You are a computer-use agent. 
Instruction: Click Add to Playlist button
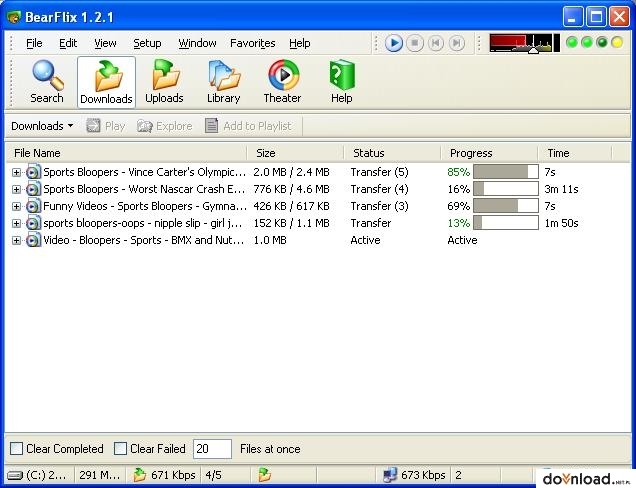248,126
